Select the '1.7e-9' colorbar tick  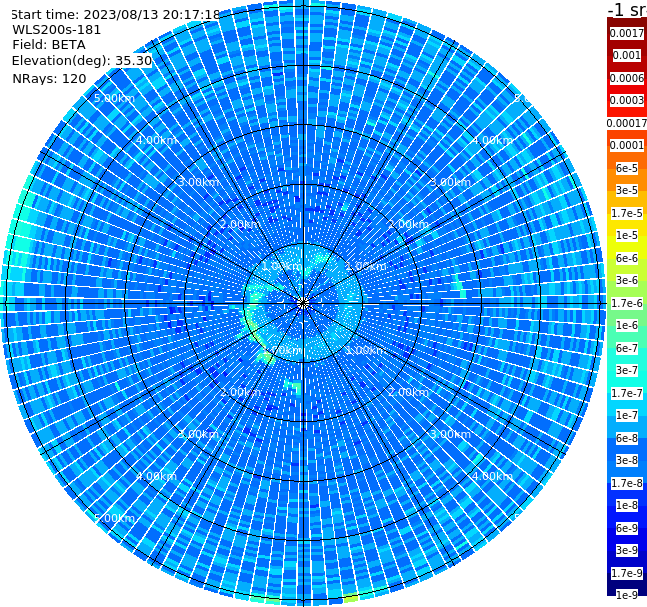[627, 573]
